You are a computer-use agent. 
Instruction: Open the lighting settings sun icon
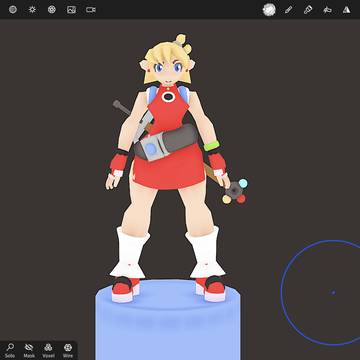pyautogui.click(x=32, y=9)
